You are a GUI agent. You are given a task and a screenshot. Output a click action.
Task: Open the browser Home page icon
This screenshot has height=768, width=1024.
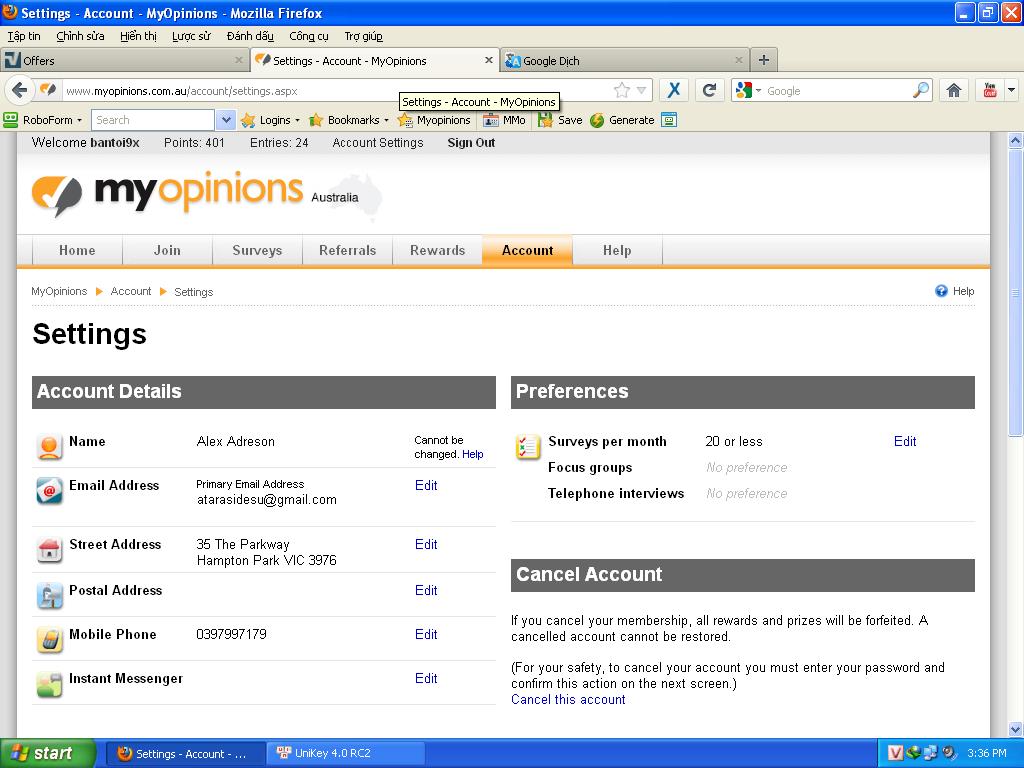click(953, 90)
